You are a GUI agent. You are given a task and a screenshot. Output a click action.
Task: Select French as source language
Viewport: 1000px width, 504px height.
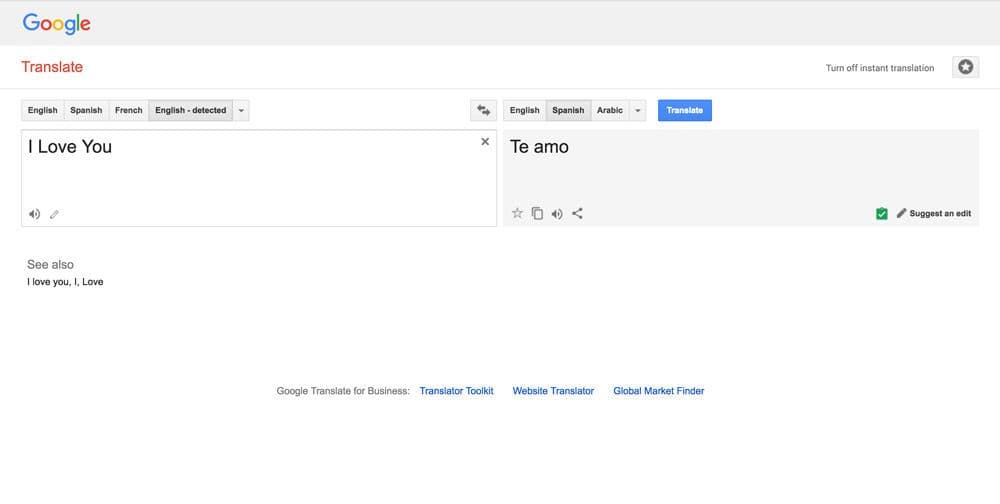129,110
